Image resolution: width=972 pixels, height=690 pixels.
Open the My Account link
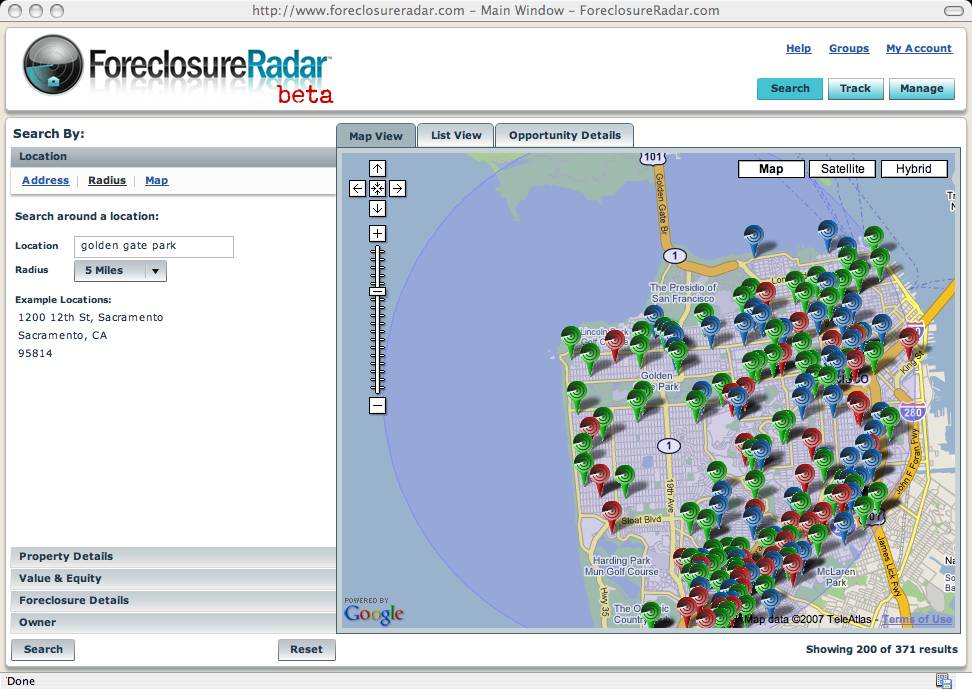918,48
